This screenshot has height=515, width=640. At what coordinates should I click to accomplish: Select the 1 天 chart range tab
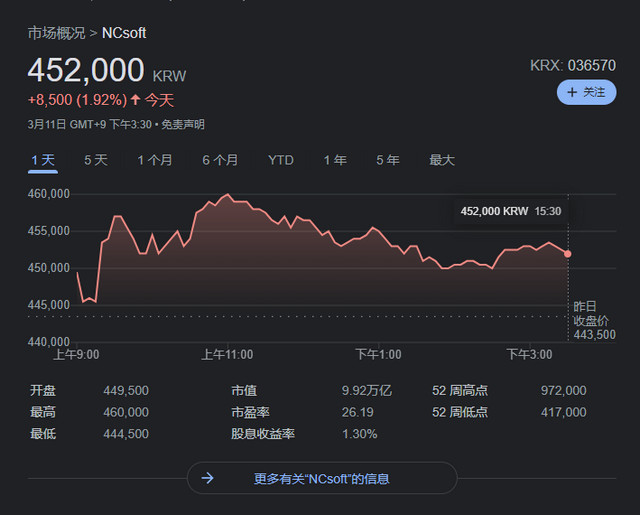(43, 160)
